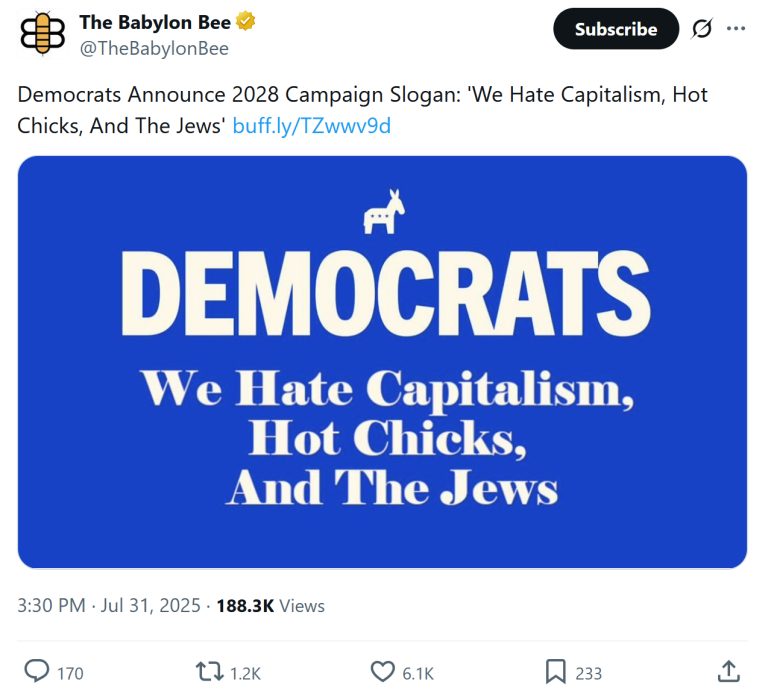Click the 6.1K likes count

[x=418, y=673]
